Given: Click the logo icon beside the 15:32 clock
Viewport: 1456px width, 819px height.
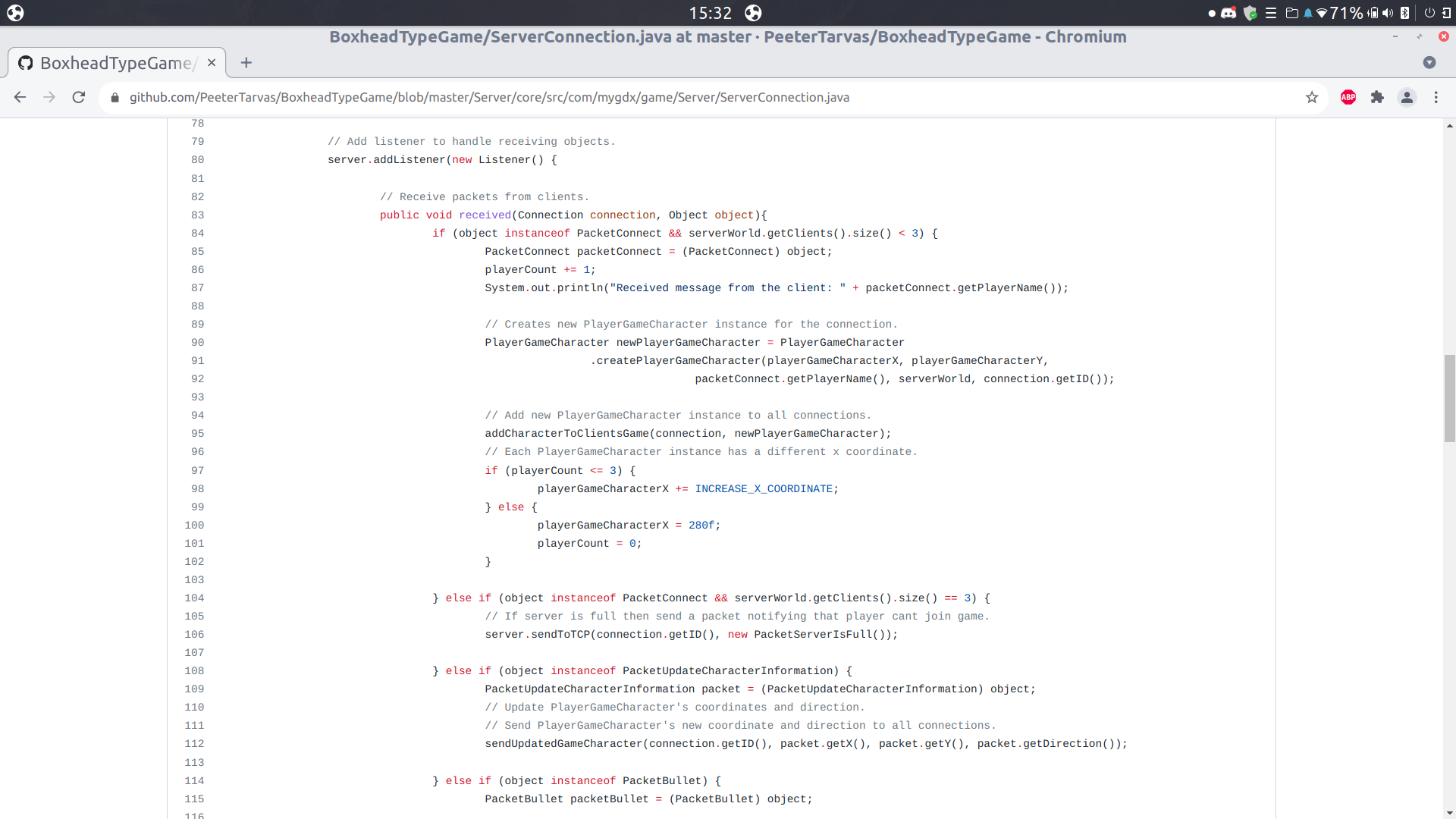Looking at the screenshot, I should click(x=753, y=13).
